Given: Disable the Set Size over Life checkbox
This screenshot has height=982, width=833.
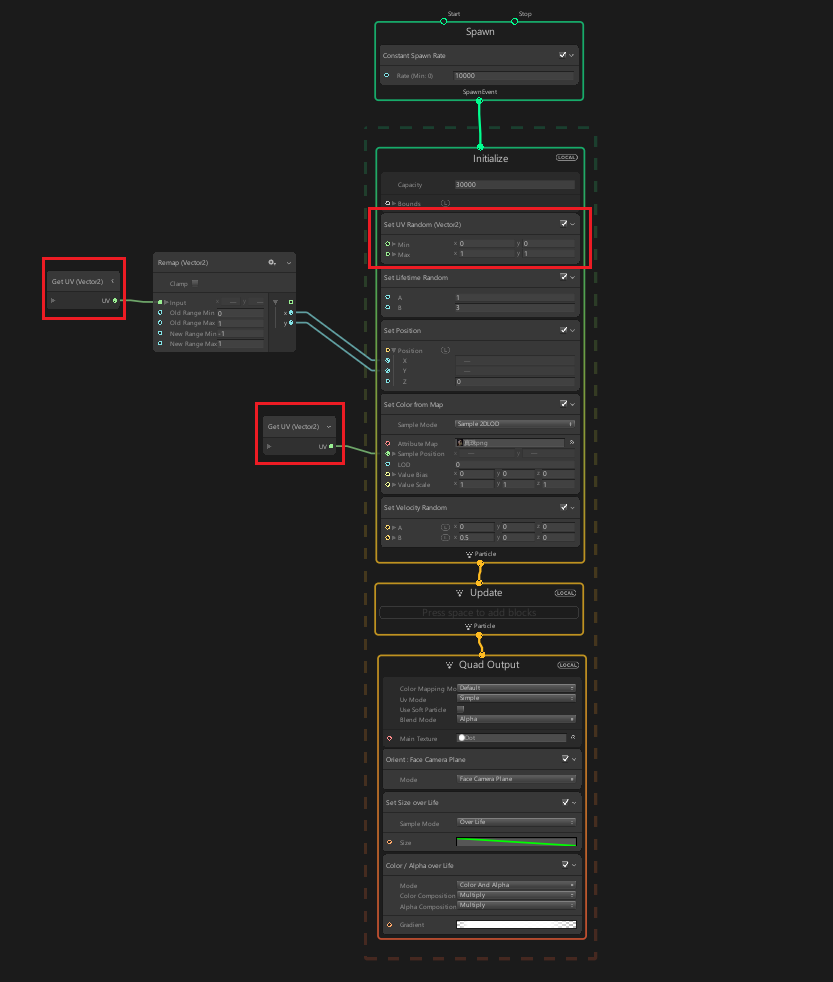Looking at the screenshot, I should [x=565, y=802].
